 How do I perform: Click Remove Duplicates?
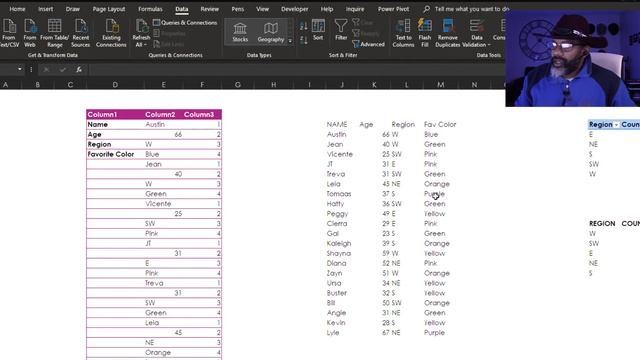(447, 33)
